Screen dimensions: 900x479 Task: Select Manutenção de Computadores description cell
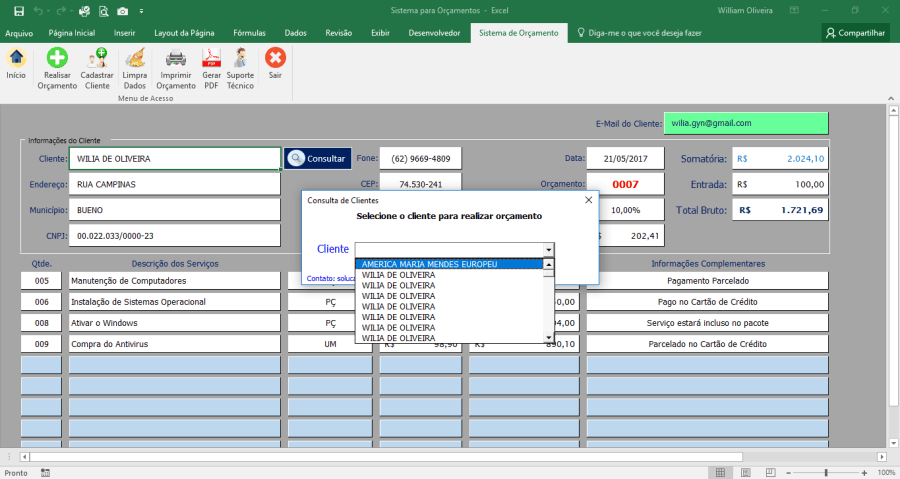coord(174,281)
